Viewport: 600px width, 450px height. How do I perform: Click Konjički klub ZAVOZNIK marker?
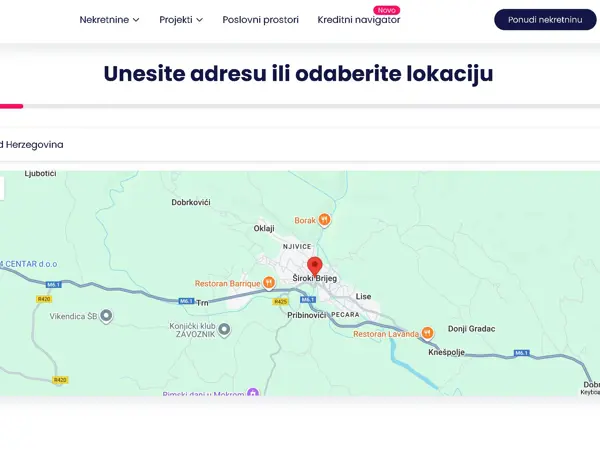pyautogui.click(x=224, y=330)
